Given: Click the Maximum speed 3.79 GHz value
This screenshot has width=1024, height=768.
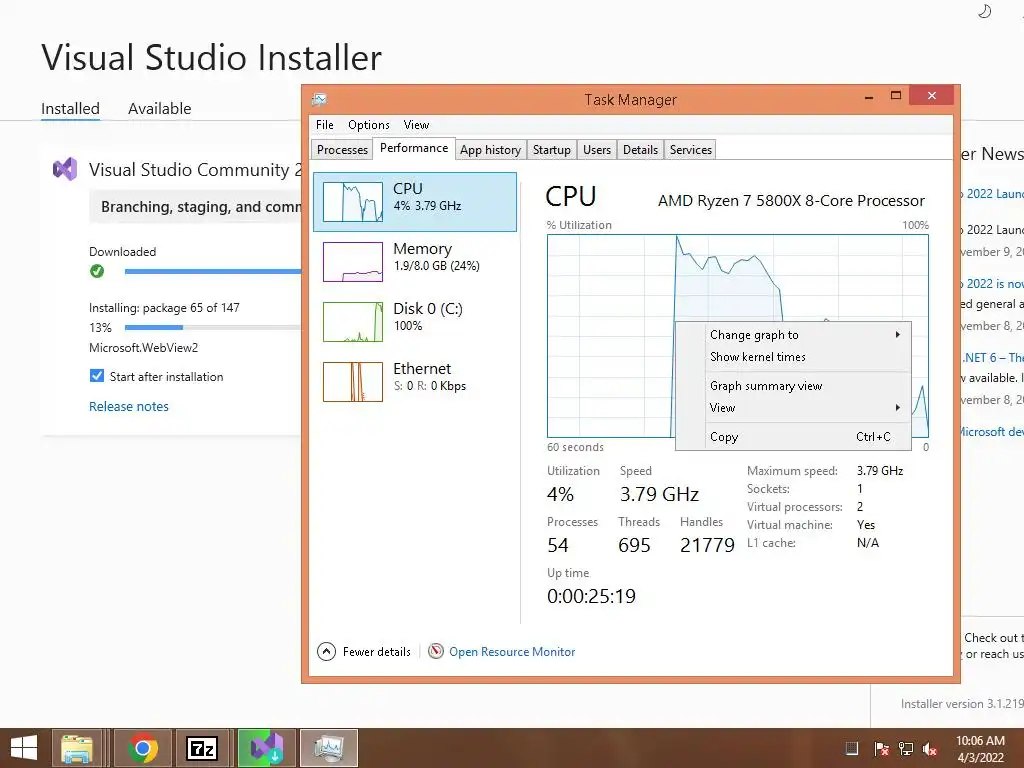Looking at the screenshot, I should (880, 470).
